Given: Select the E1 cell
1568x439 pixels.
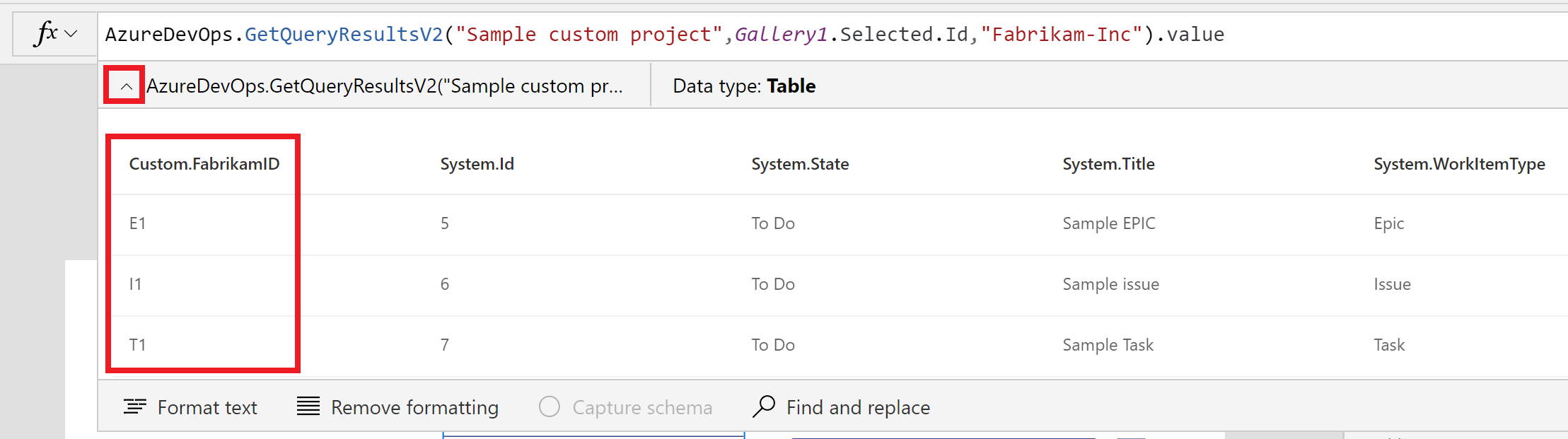Looking at the screenshot, I should point(137,223).
